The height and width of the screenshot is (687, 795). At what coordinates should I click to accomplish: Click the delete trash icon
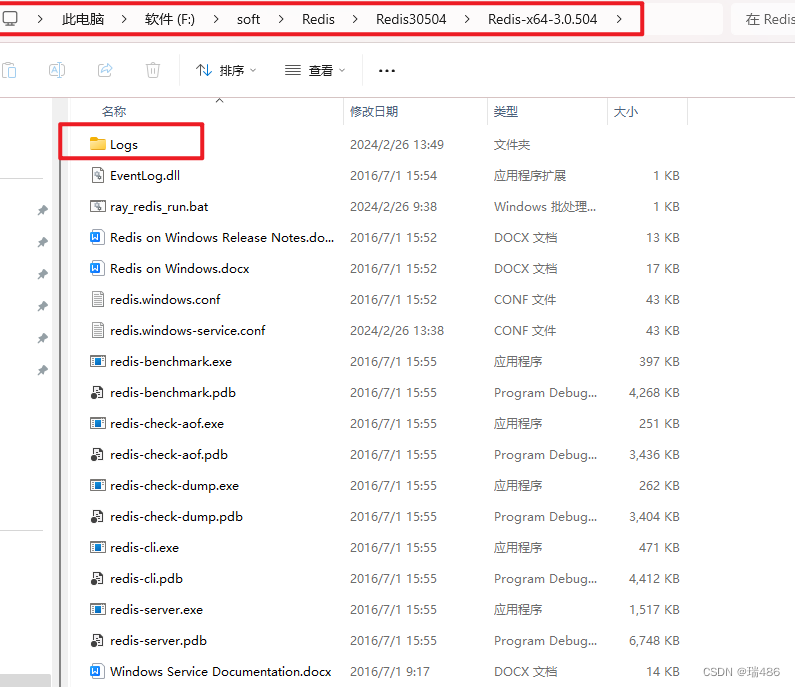click(x=153, y=70)
